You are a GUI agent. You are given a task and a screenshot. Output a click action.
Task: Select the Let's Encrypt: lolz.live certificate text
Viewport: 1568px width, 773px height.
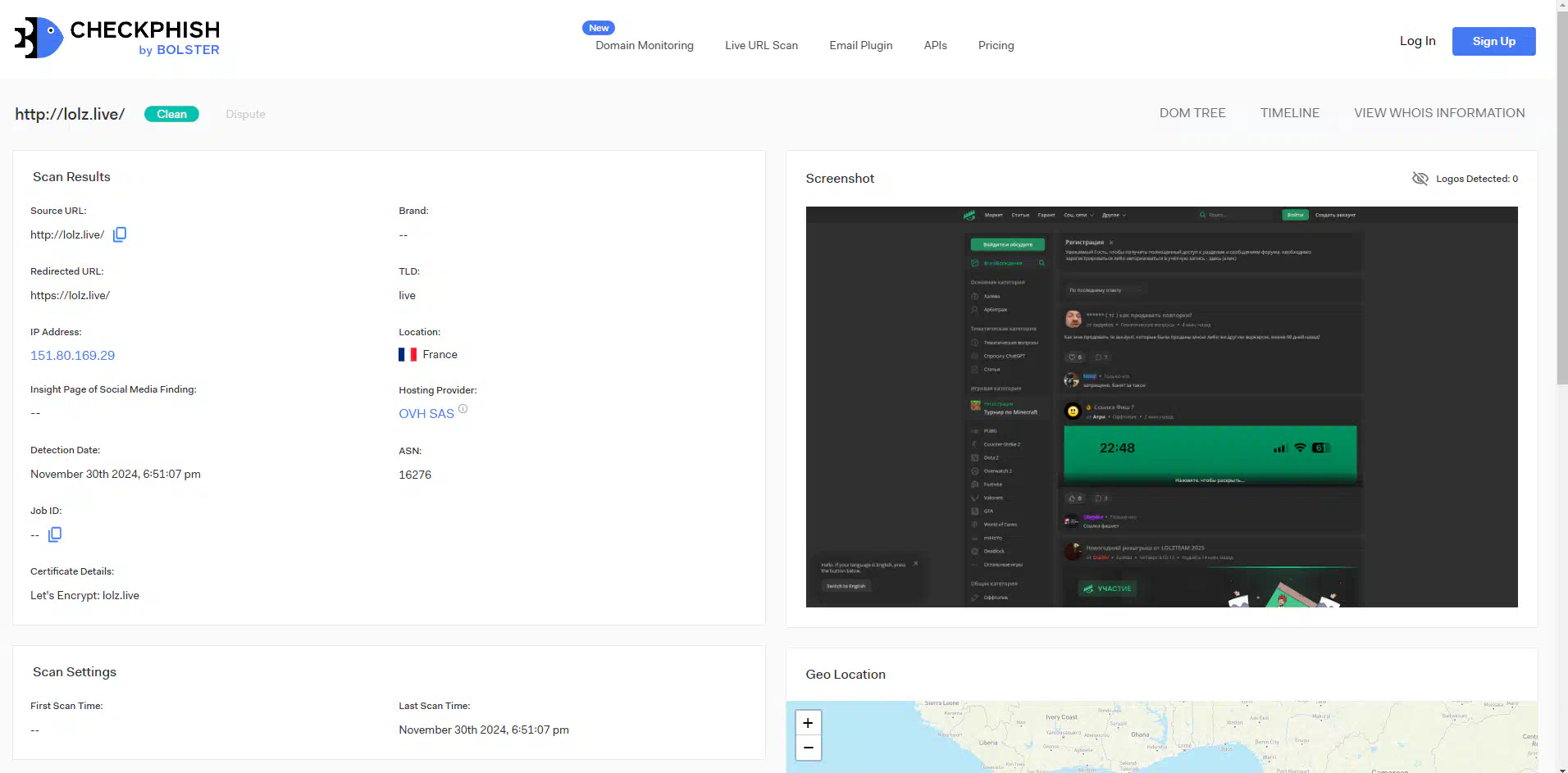click(x=84, y=595)
